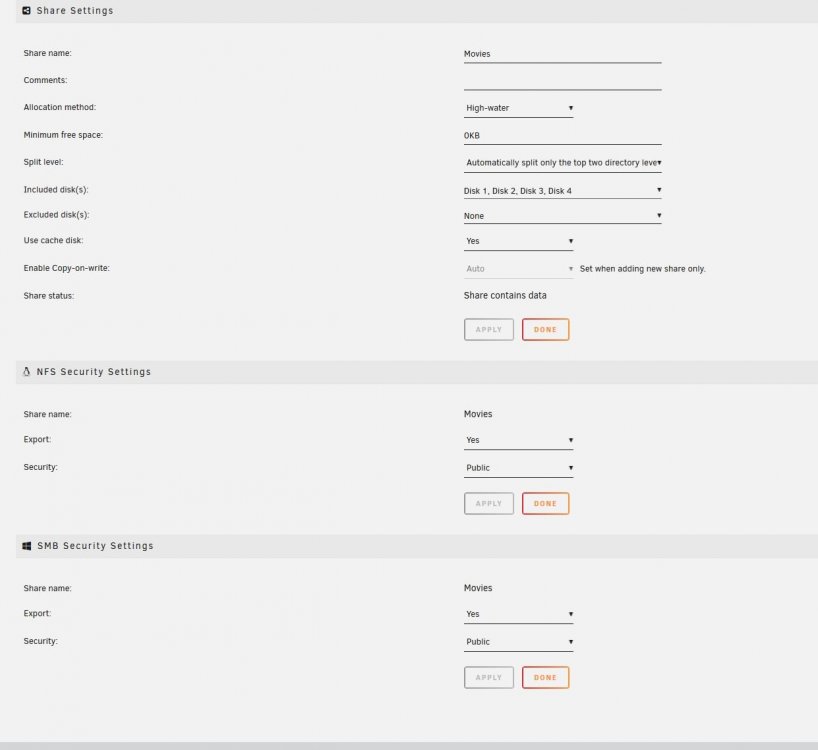Screen dimensions: 818x750
Task: Click the 'Comments:' label
Action: click(x=45, y=80)
